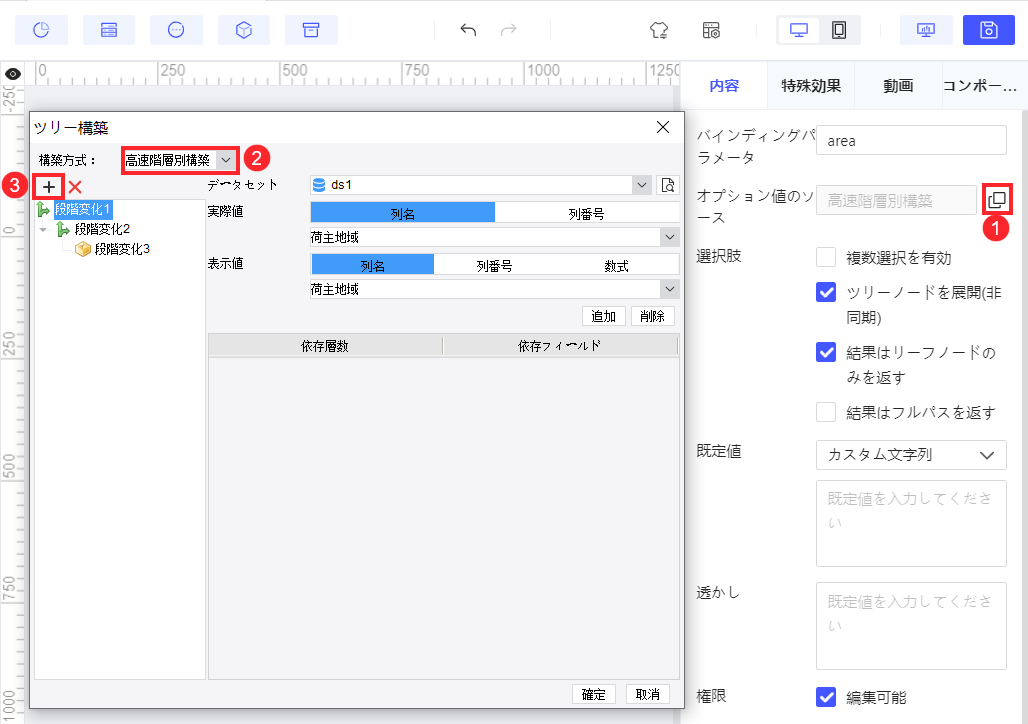Select 列番号 under 実際値
Viewport: 1028px width, 724px height.
pyautogui.click(x=586, y=213)
